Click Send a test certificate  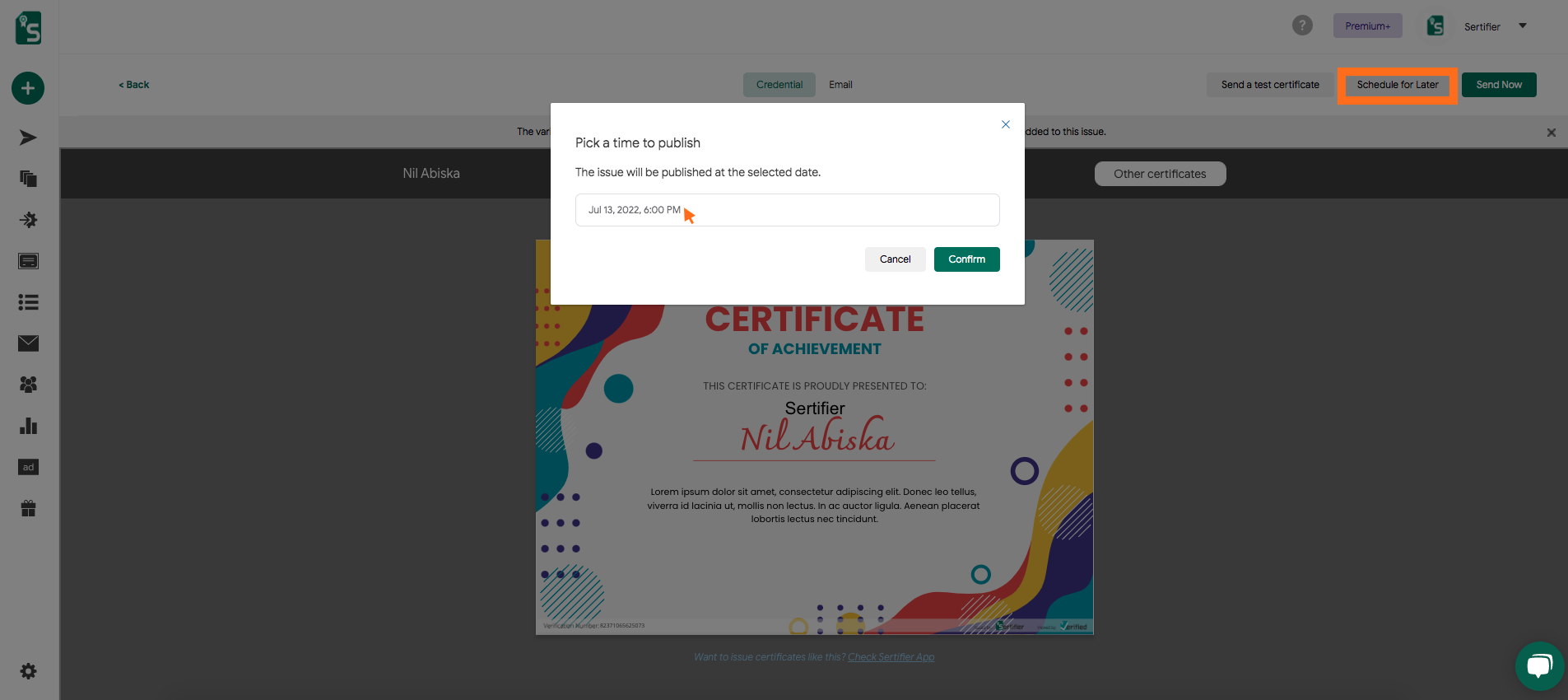(x=1269, y=85)
